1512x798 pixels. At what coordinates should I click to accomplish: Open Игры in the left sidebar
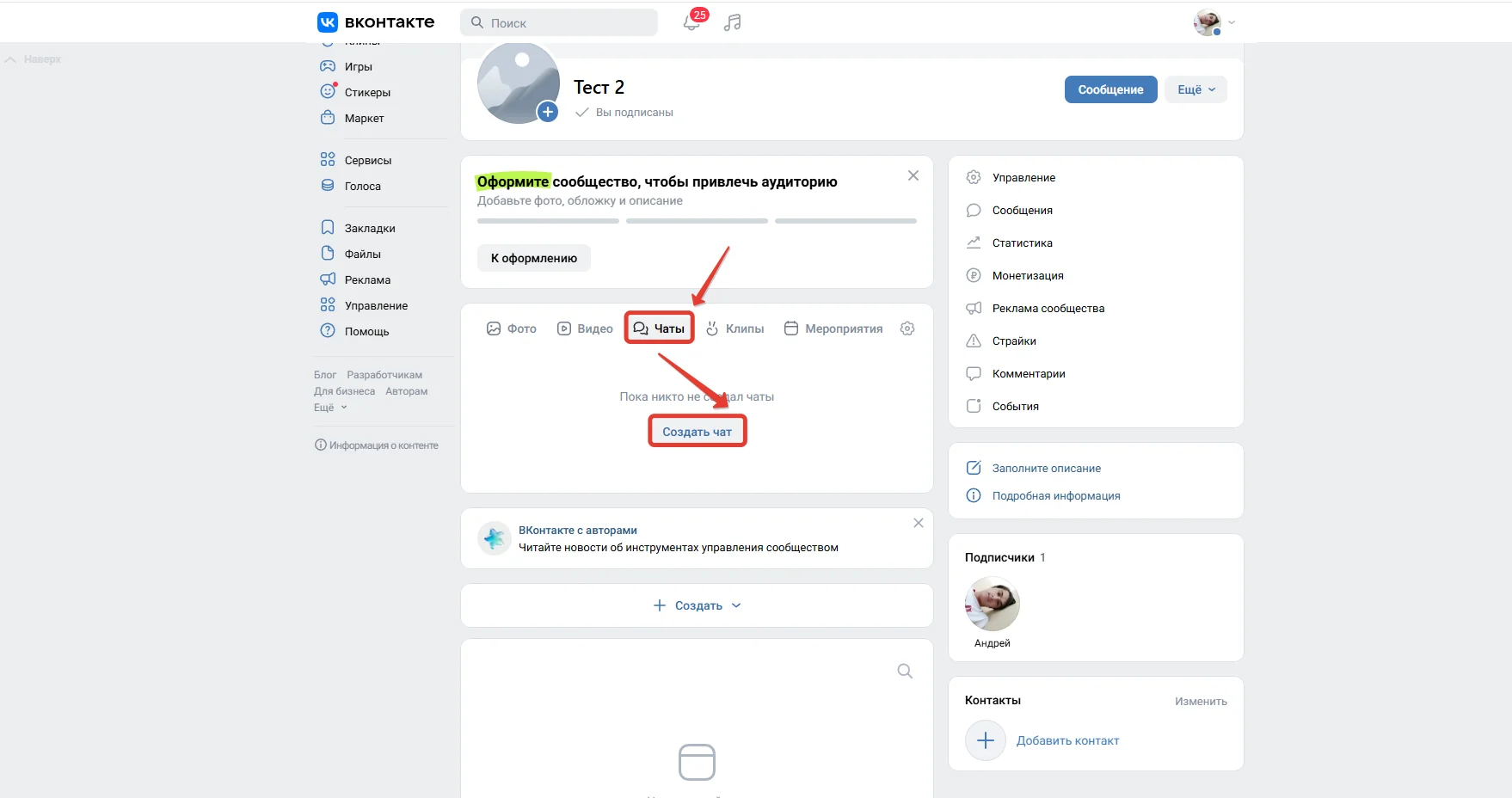pos(358,66)
